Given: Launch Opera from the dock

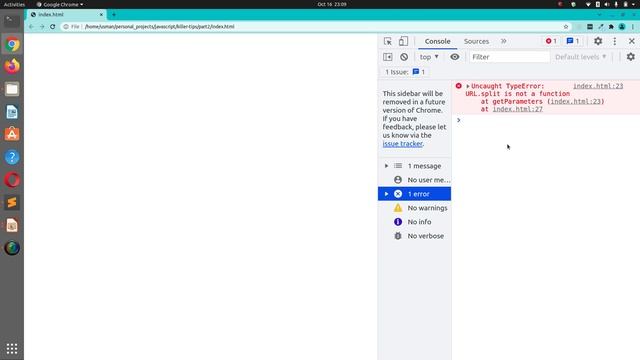Looking at the screenshot, I should point(12,180).
